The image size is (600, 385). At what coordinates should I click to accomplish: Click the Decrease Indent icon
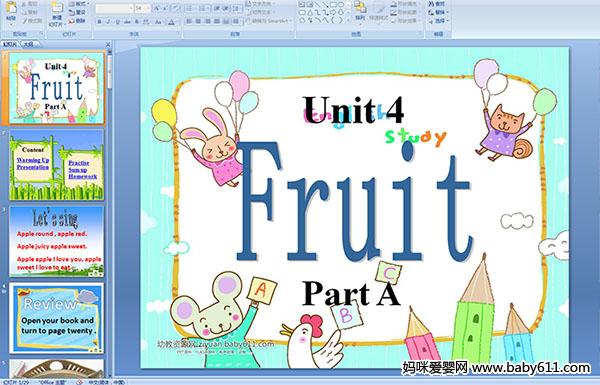point(217,8)
